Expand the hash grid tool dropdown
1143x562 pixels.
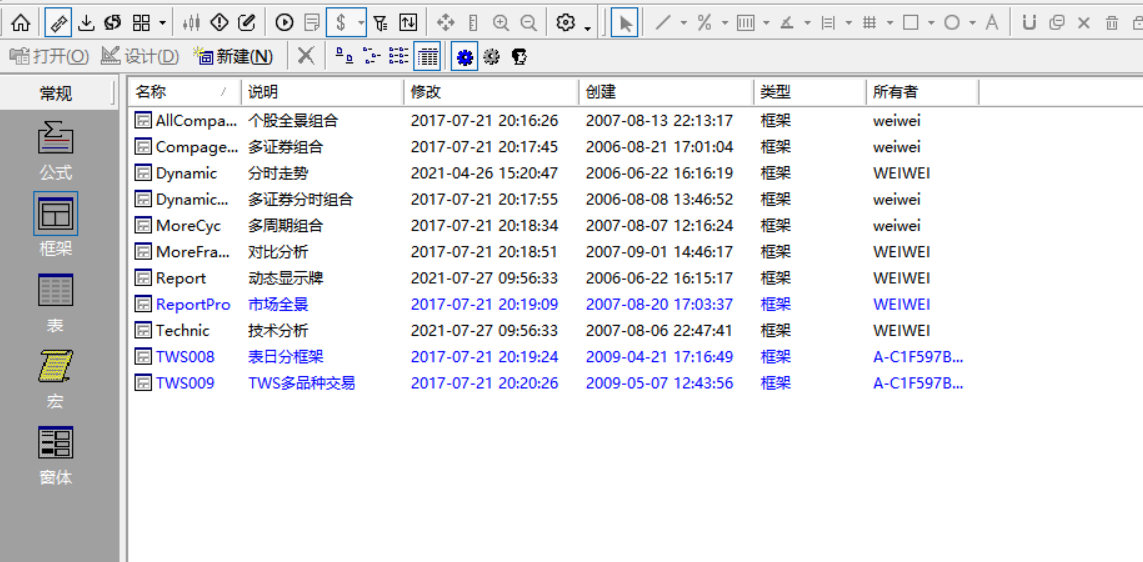[x=890, y=23]
